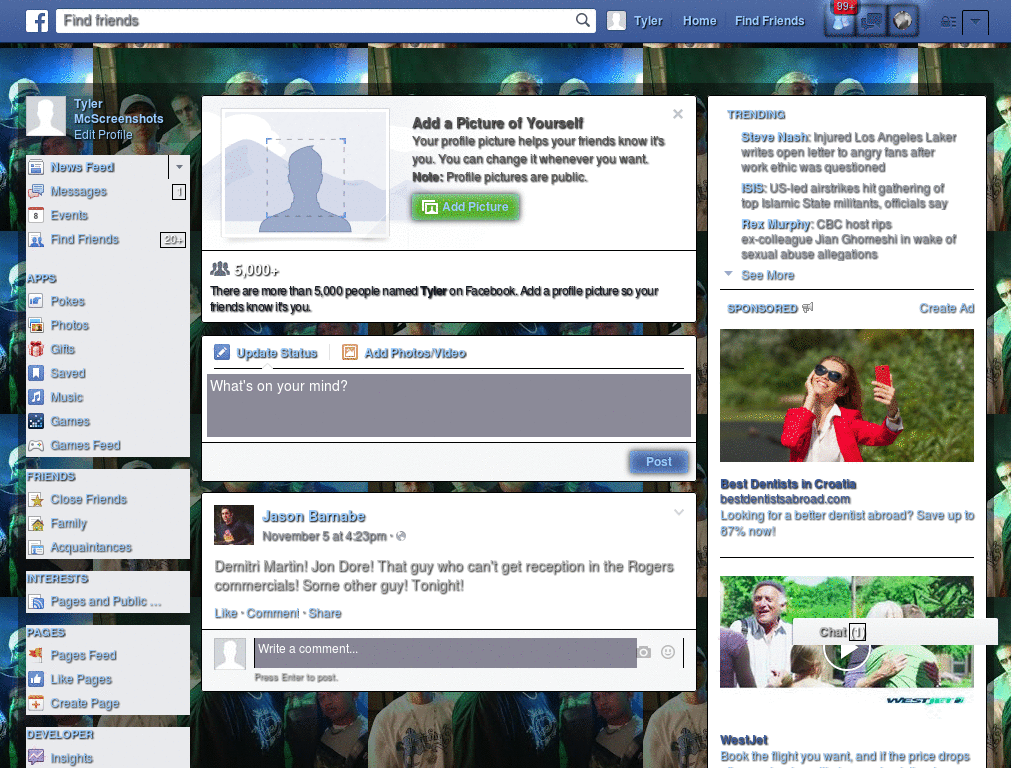Expand See More trending topics
Image resolution: width=1024 pixels, height=768 pixels.
(x=768, y=276)
